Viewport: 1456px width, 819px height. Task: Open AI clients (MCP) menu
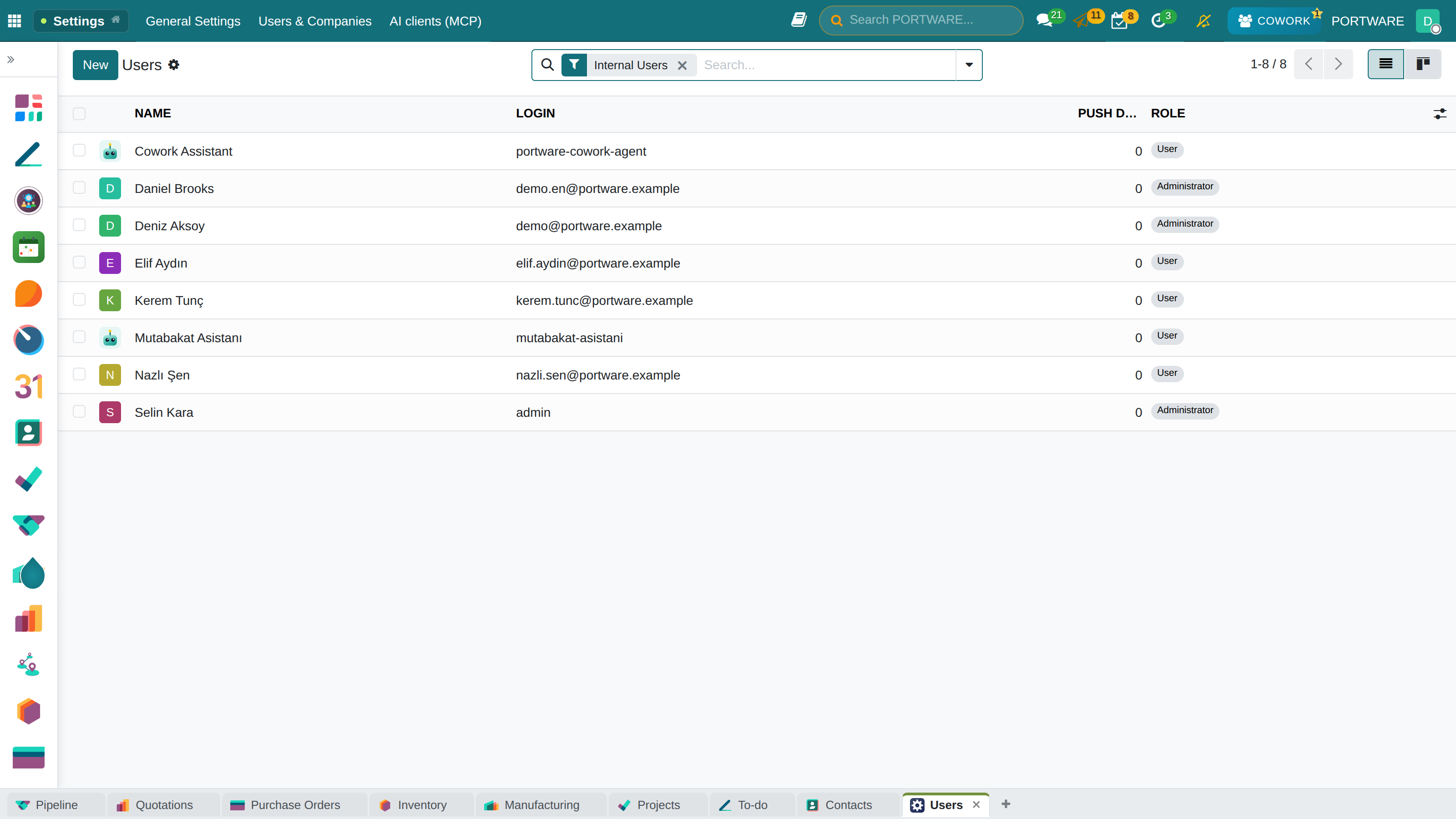[x=435, y=21]
